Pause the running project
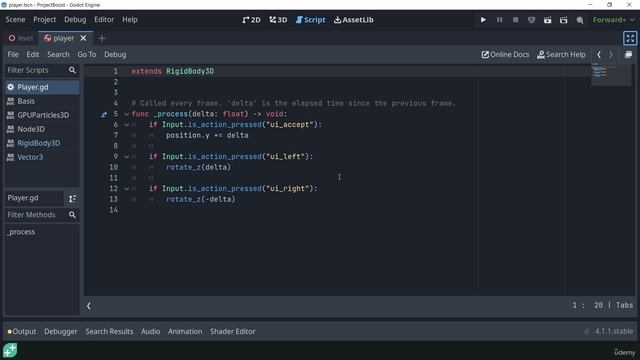The width and height of the screenshot is (640, 360). [x=499, y=20]
